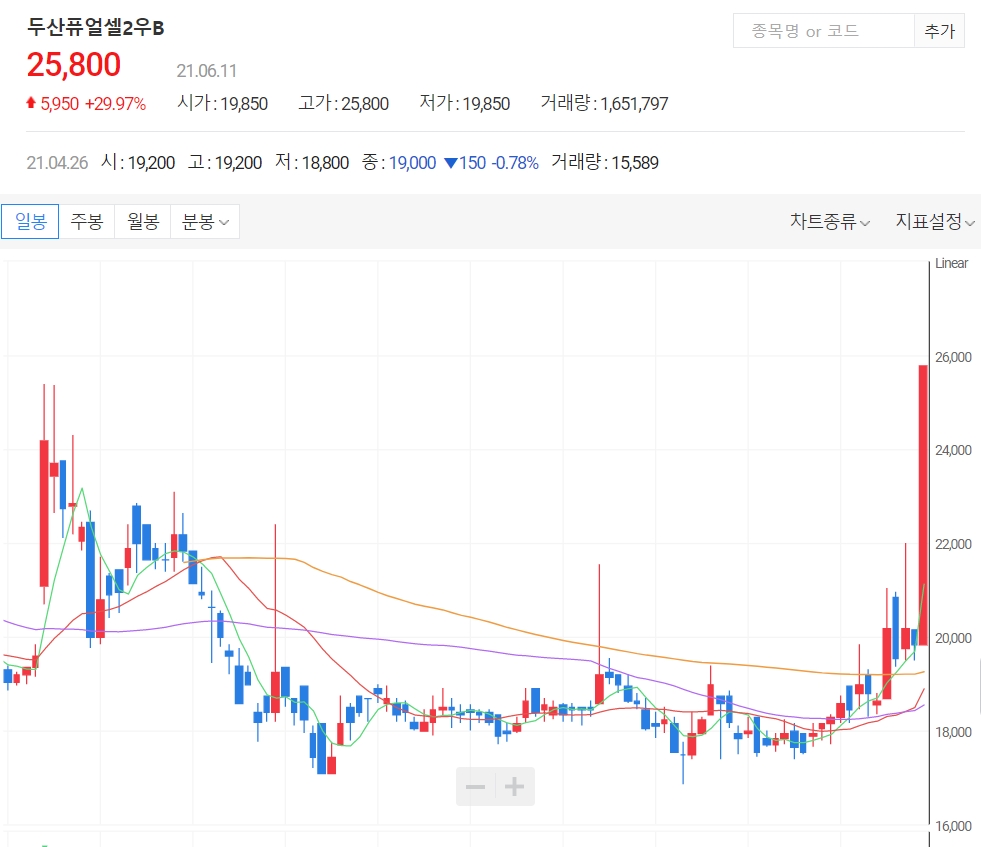Click the current price 25,800
981x847 pixels.
(74, 64)
